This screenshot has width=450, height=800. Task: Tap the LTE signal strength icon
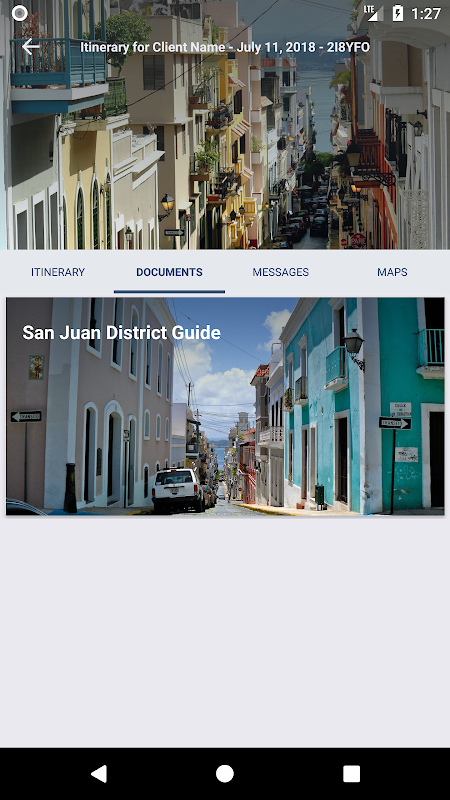(374, 13)
